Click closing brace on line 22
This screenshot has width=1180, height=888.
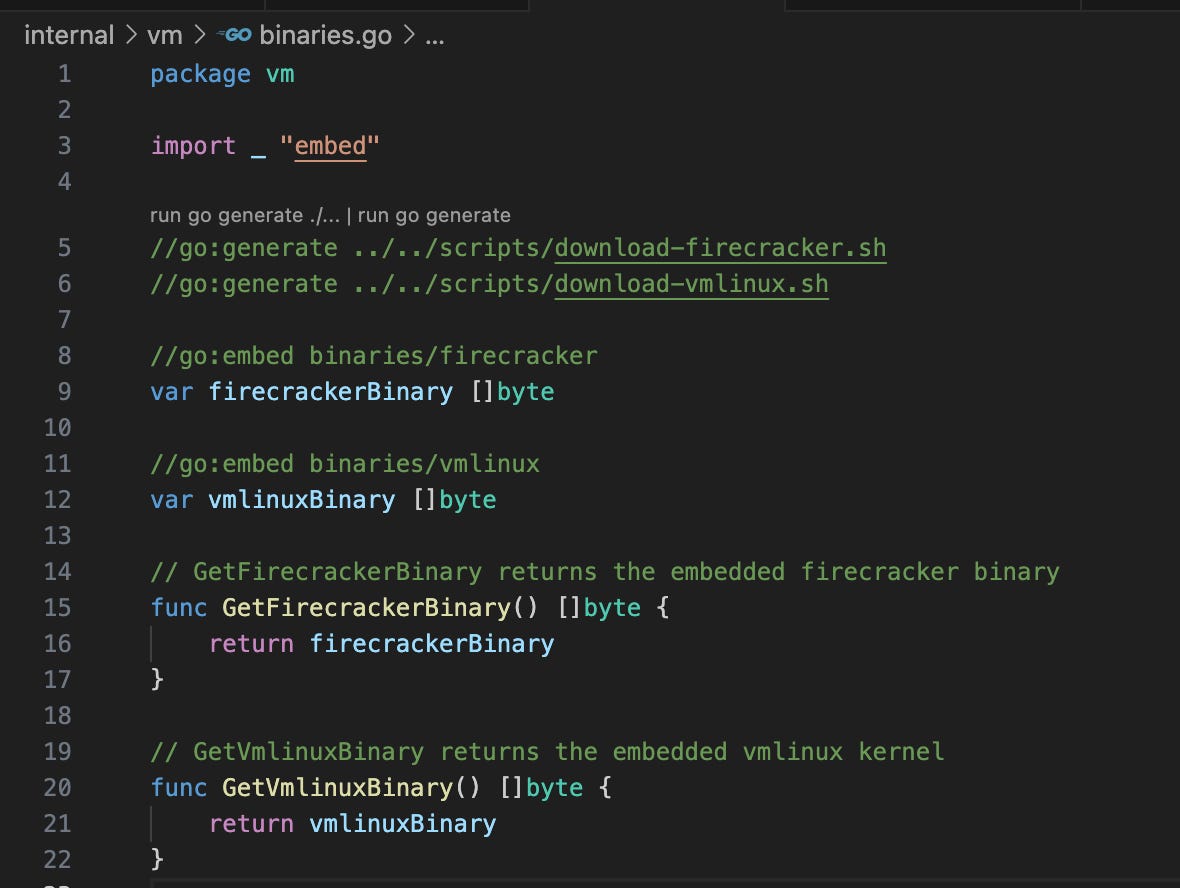tap(157, 859)
